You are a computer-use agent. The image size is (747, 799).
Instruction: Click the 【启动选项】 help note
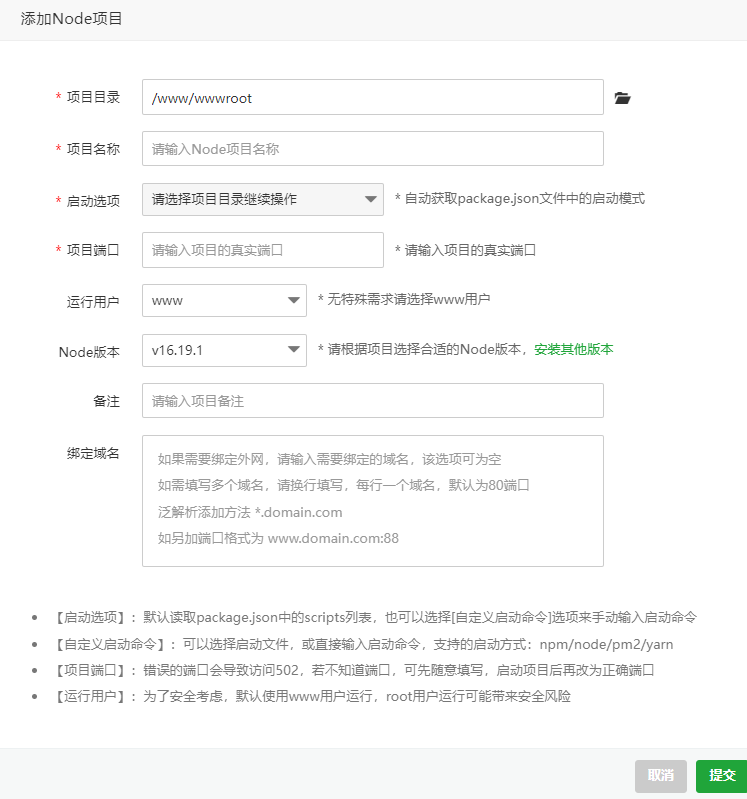375,617
